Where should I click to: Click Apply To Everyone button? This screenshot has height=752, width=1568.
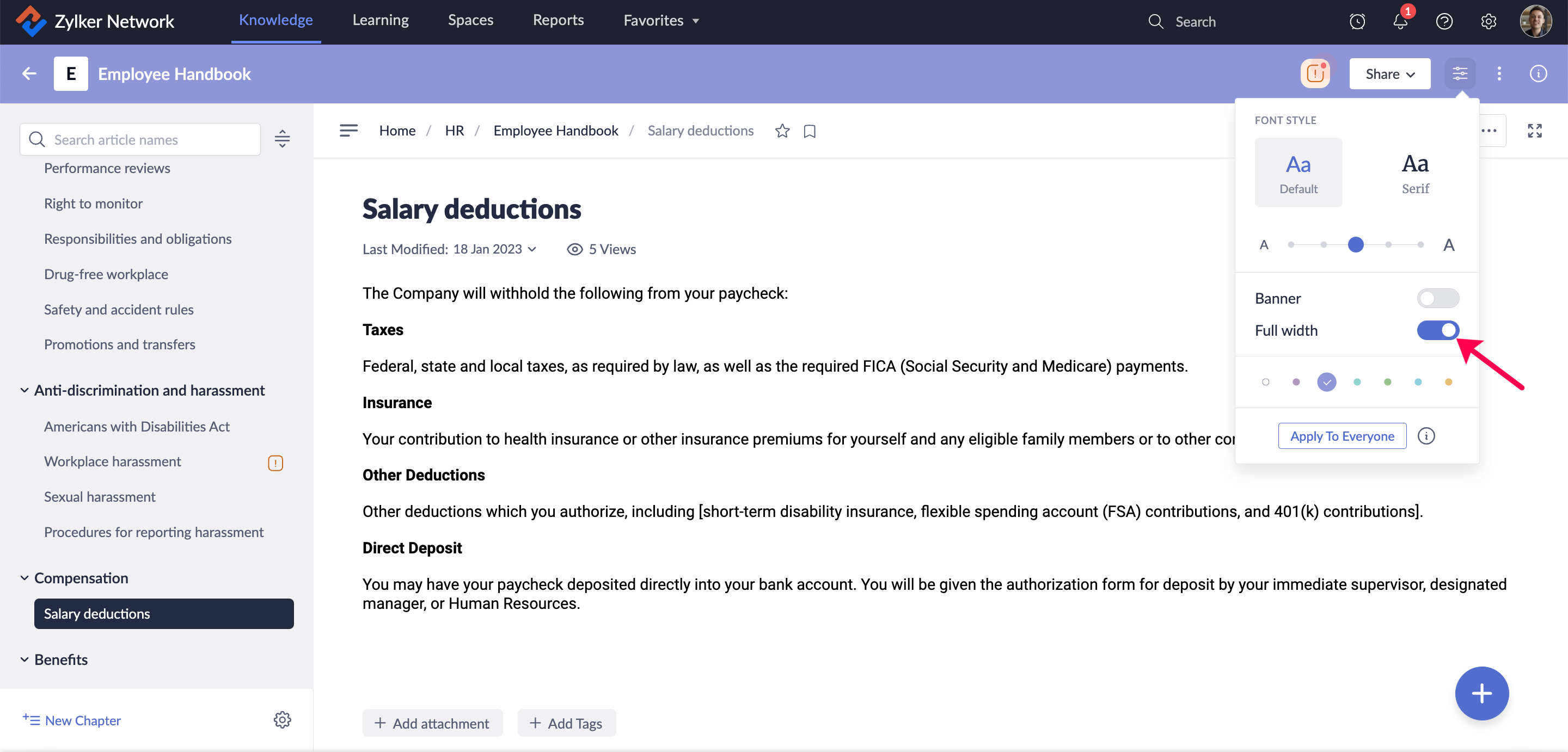coord(1342,436)
